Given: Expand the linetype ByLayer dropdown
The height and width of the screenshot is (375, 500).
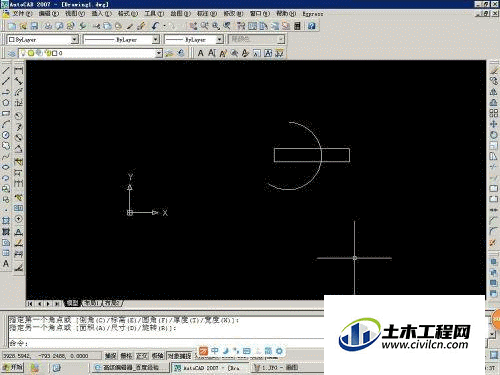Looking at the screenshot, I should [156, 39].
